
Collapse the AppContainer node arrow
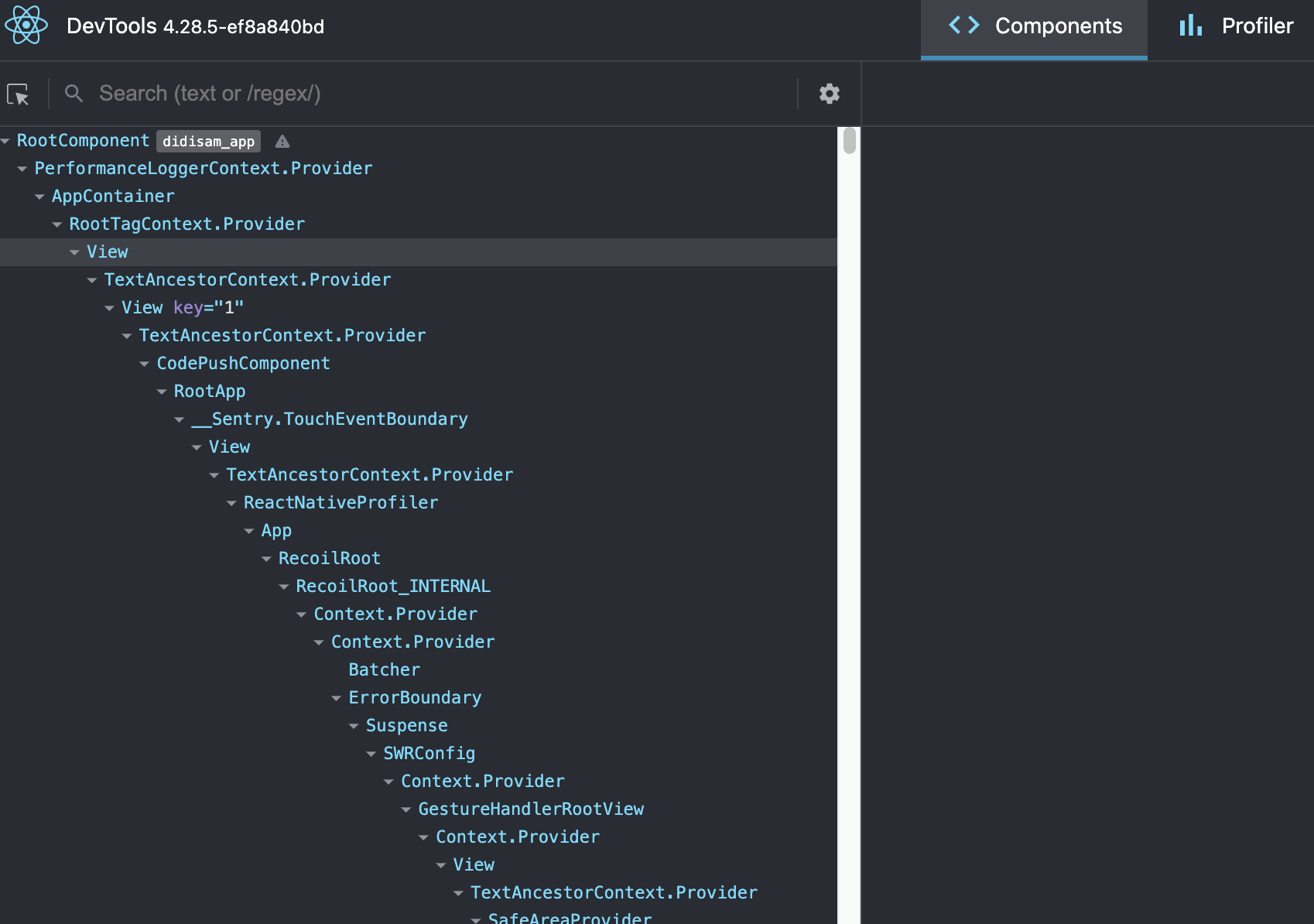(40, 197)
